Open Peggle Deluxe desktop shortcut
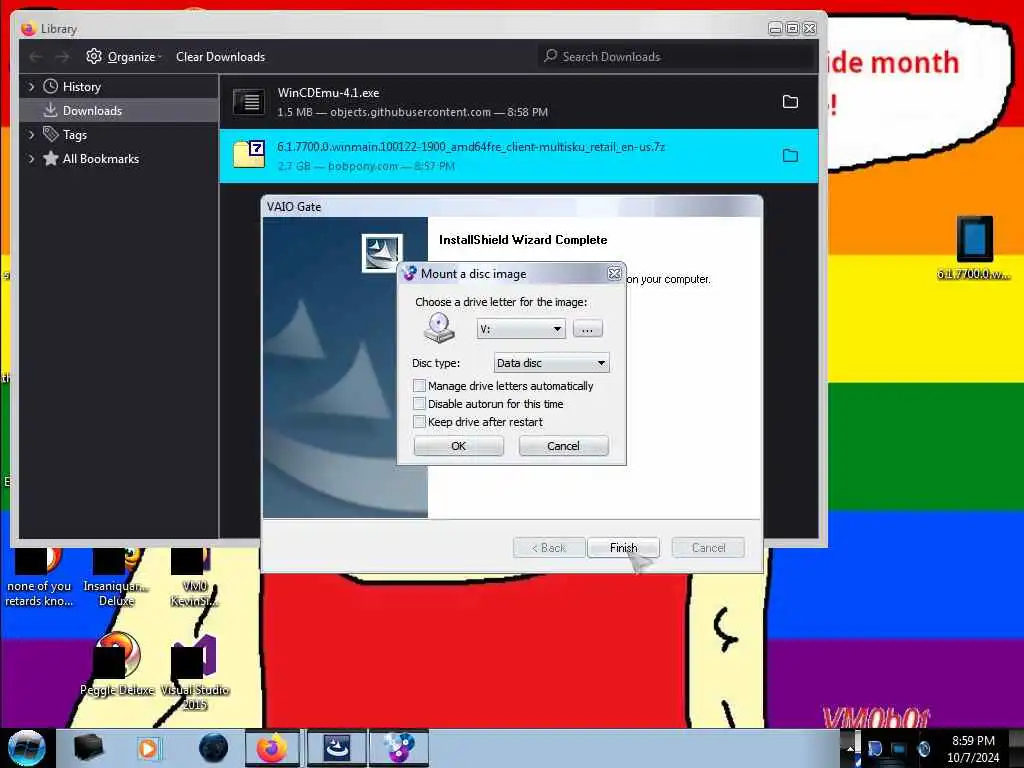This screenshot has height=768, width=1024. [118, 664]
